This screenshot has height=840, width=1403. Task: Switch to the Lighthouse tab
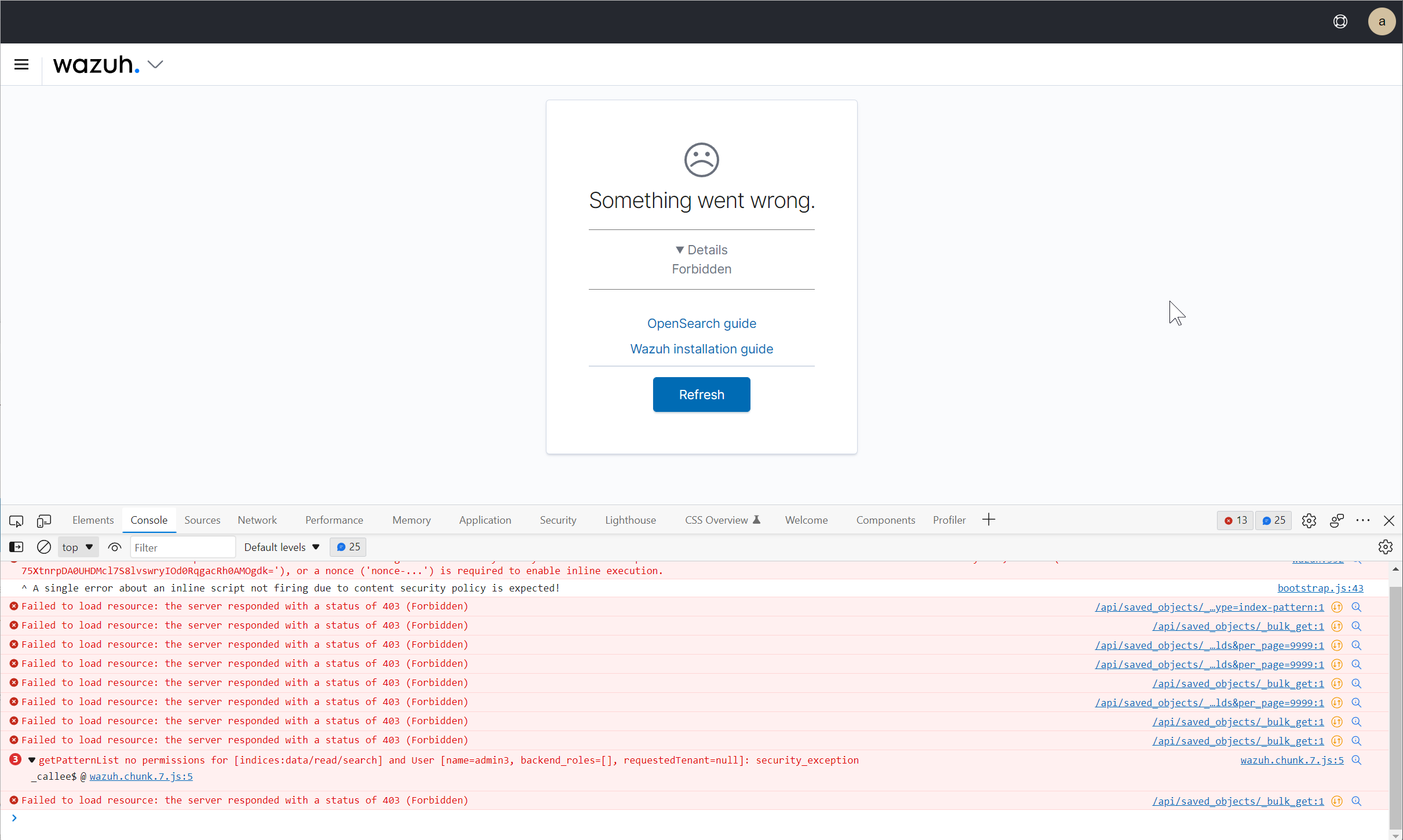click(630, 520)
